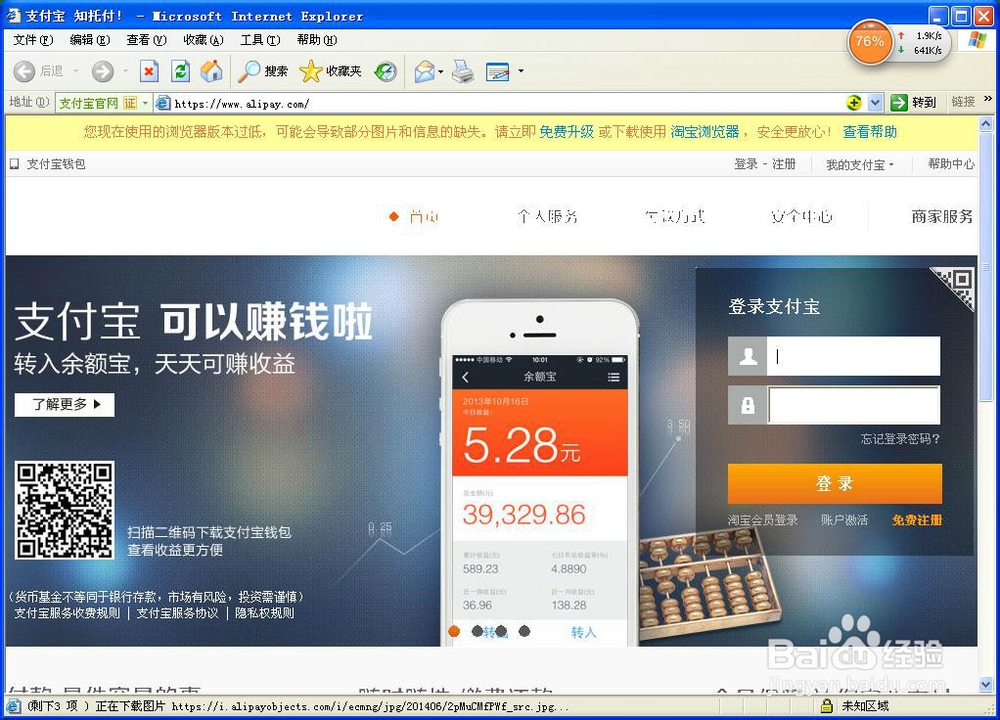This screenshot has height=720, width=1000.
Task: Click the scrollbar up arrow
Action: pos(986,124)
